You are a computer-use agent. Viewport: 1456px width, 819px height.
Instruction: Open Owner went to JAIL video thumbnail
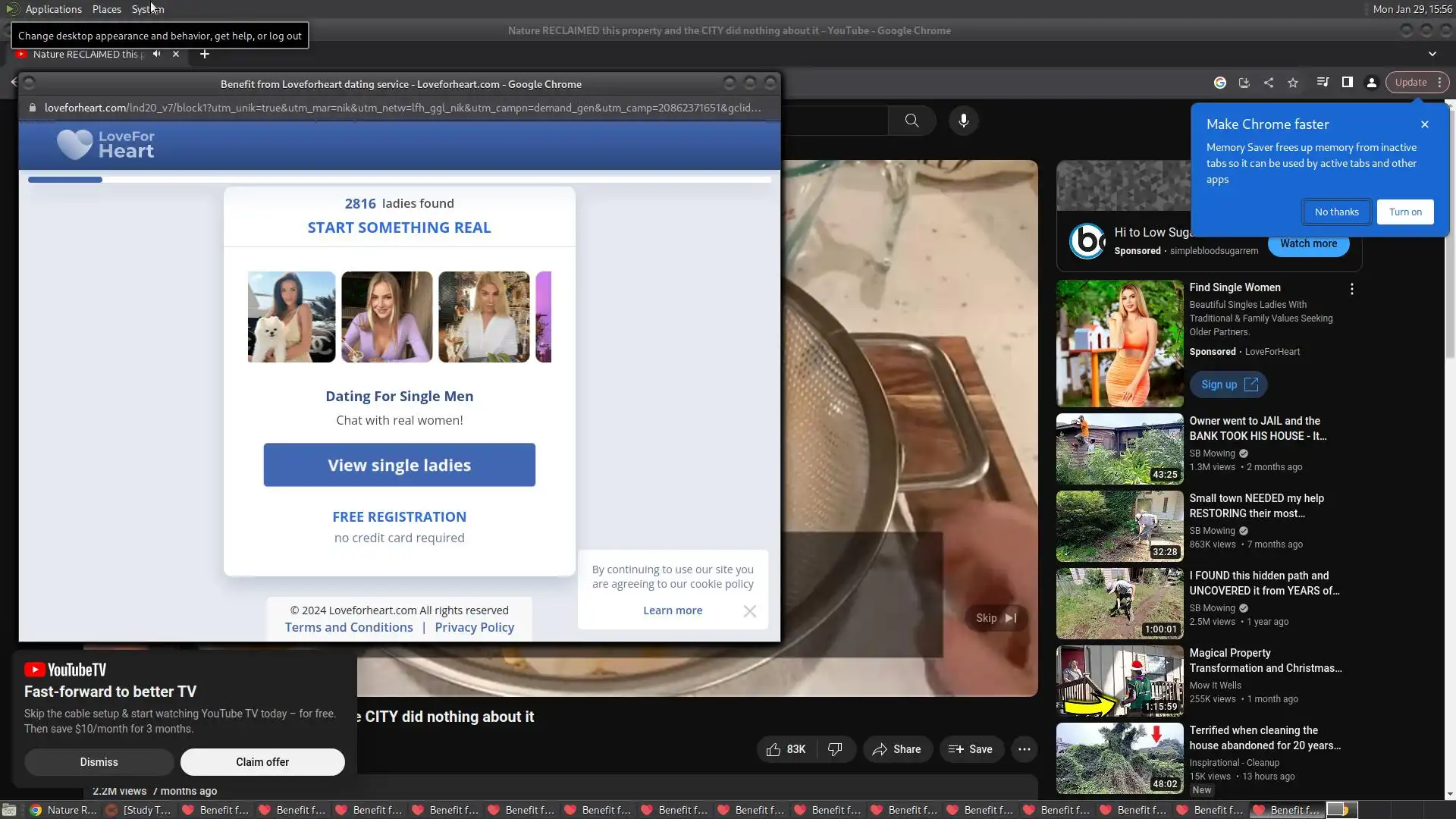[x=1119, y=449]
